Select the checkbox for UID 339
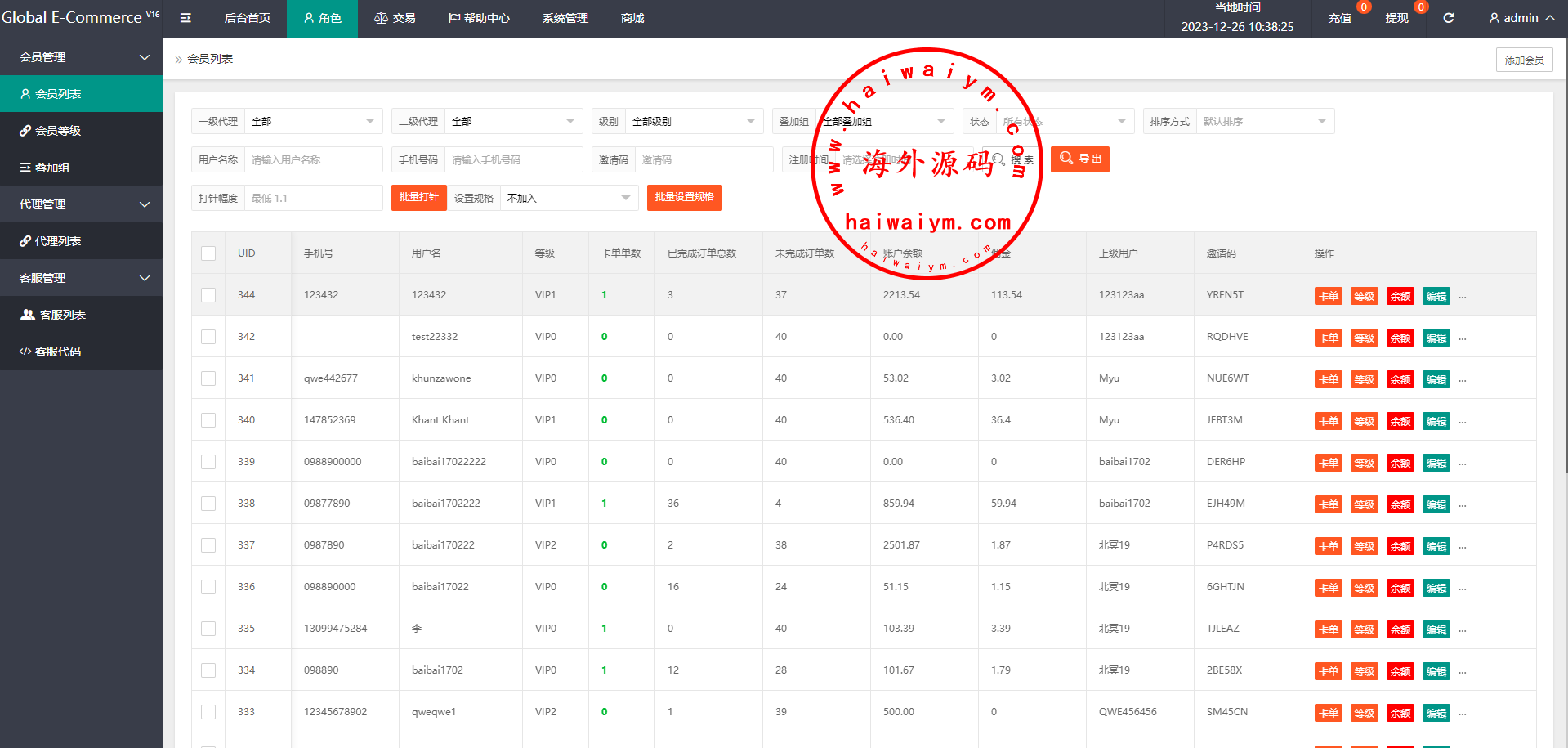The width and height of the screenshot is (1568, 748). pyautogui.click(x=208, y=462)
